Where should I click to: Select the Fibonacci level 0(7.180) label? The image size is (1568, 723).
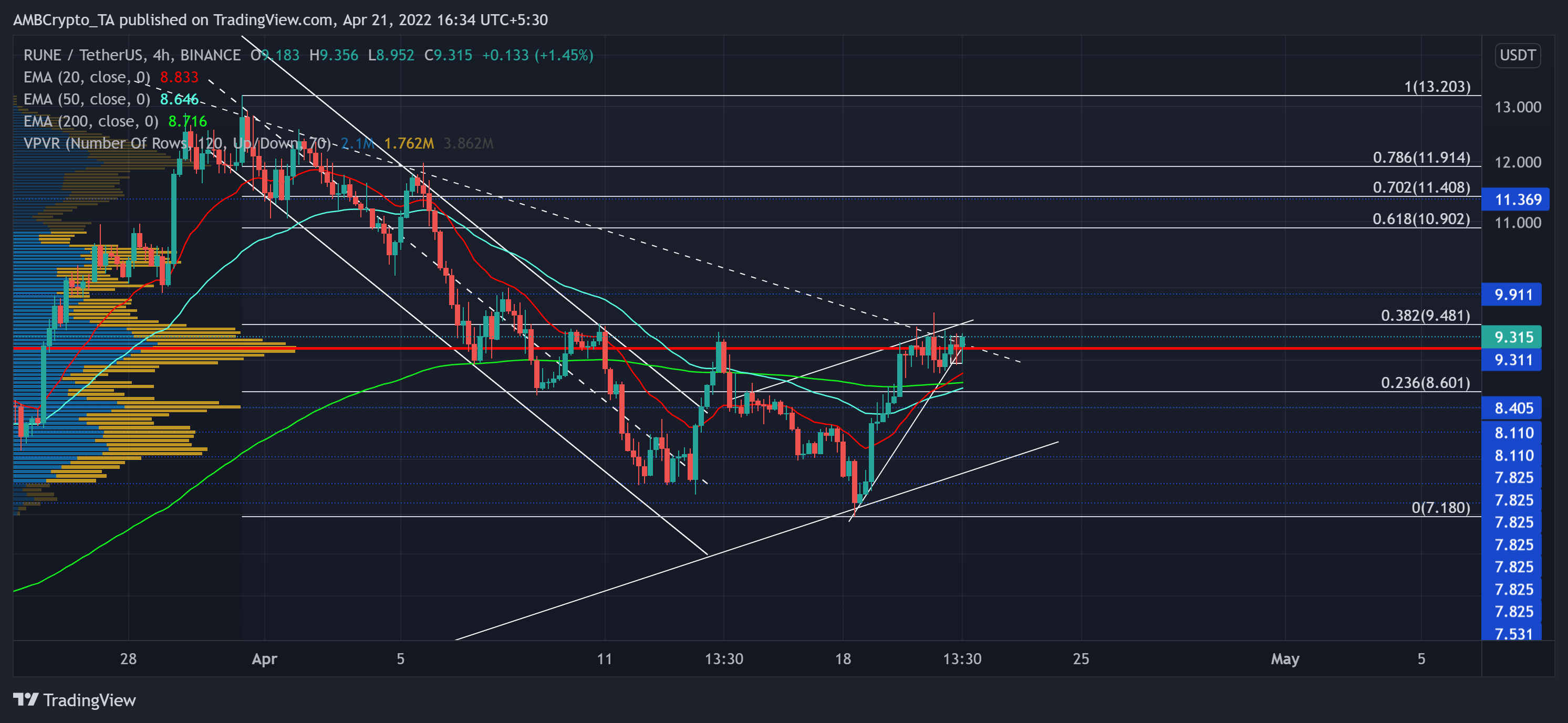[x=1441, y=508]
